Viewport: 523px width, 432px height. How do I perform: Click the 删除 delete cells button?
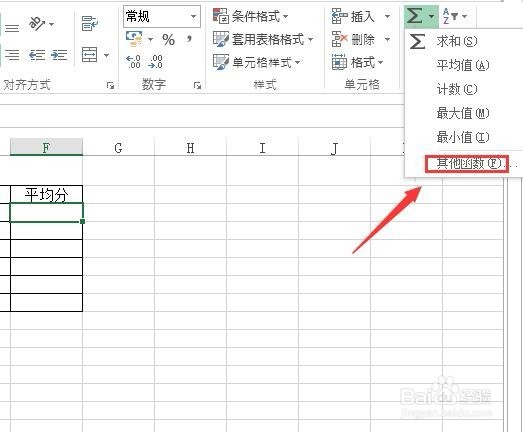353,39
